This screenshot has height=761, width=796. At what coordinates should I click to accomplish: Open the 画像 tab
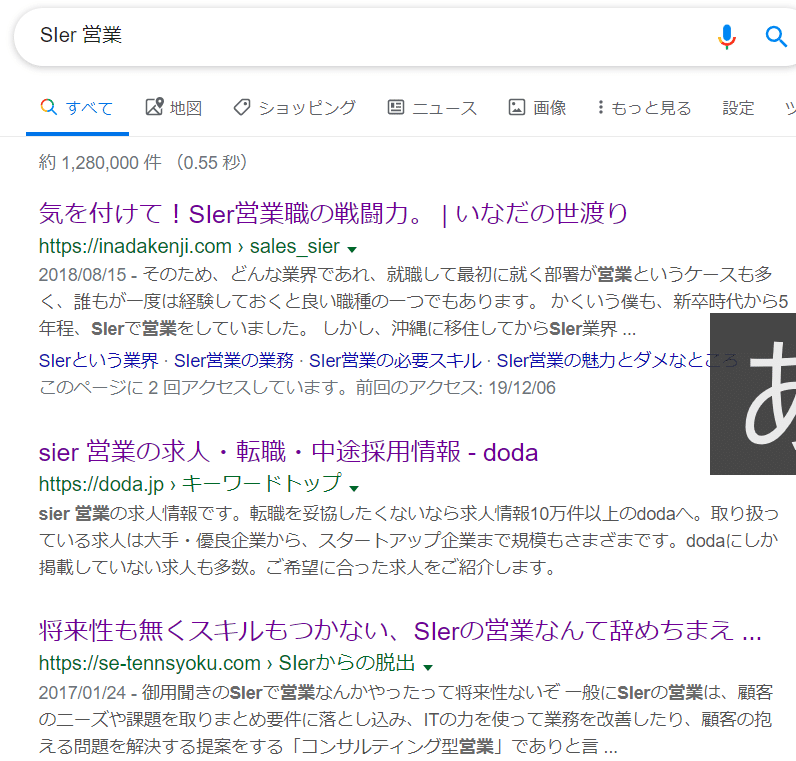[x=538, y=108]
